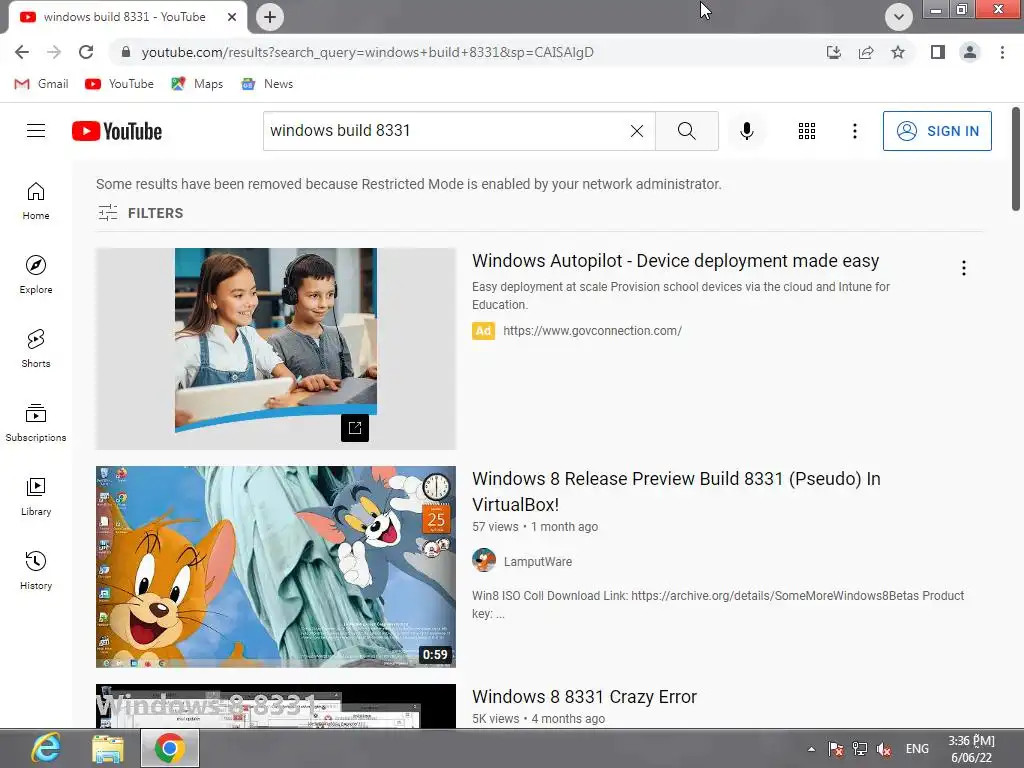The image size is (1024, 768).
Task: Open Windows 8 8331 Crazy Error video title
Action: click(584, 697)
